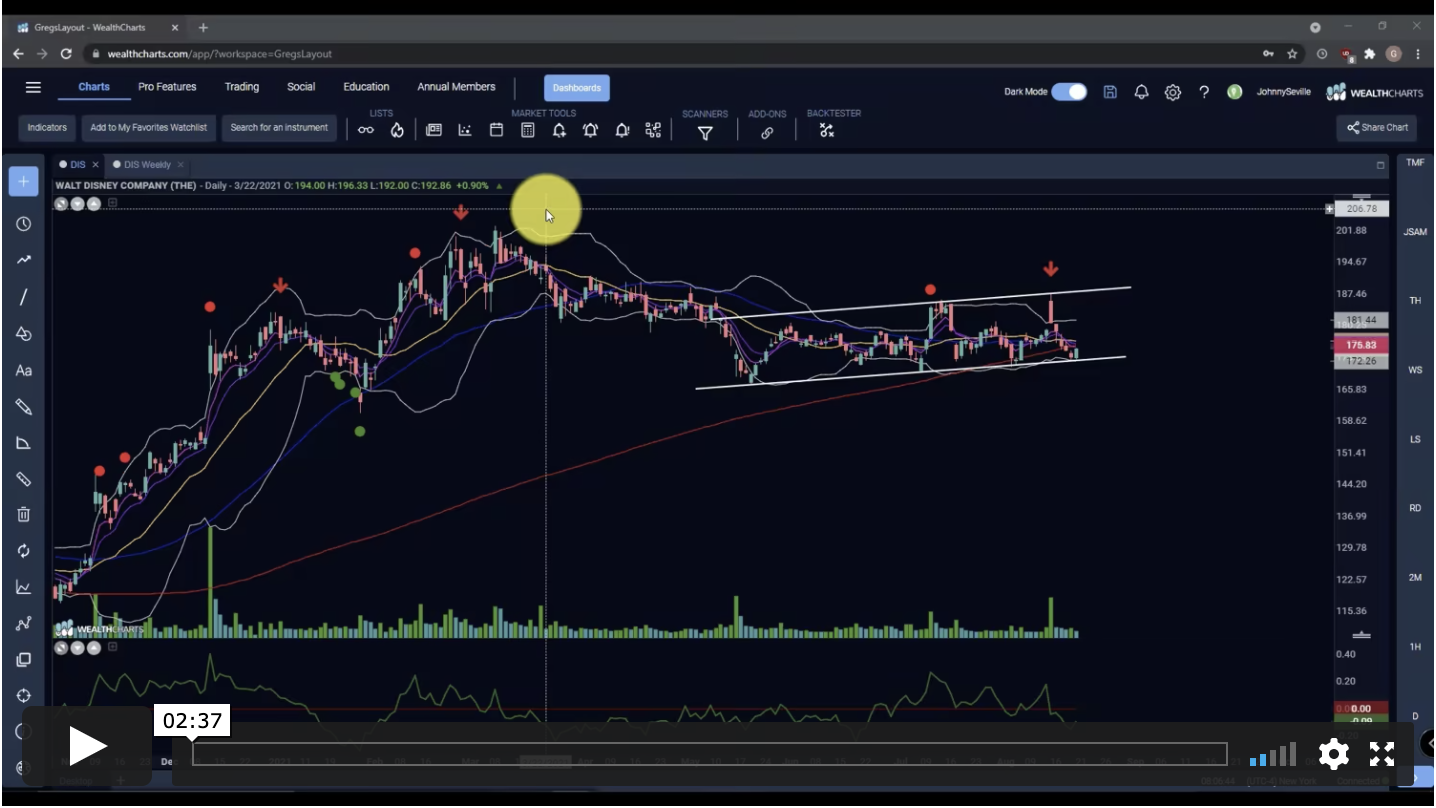Toggle the Dark Mode switch
The height and width of the screenshot is (808, 1436).
click(1069, 92)
